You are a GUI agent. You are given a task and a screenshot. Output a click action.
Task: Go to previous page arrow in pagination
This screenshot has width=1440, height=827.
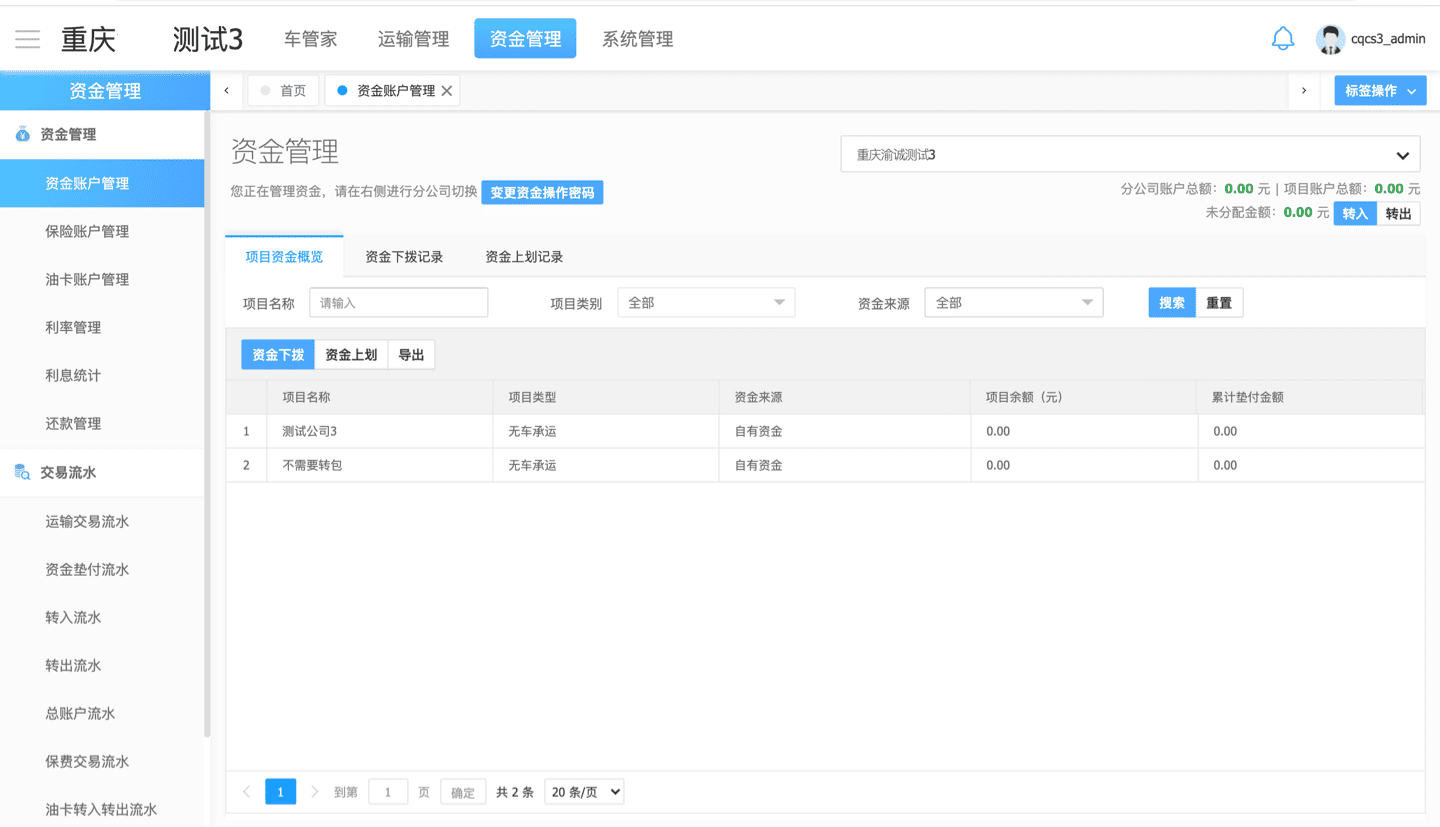pyautogui.click(x=247, y=792)
